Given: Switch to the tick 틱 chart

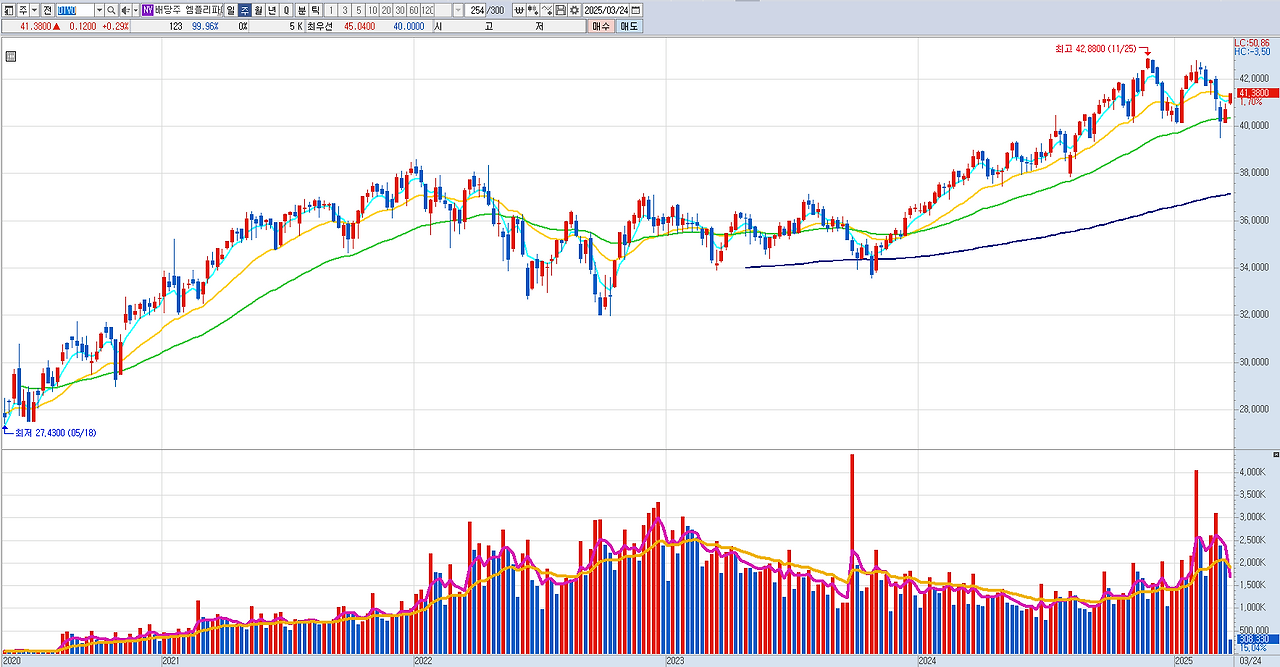Looking at the screenshot, I should [315, 10].
